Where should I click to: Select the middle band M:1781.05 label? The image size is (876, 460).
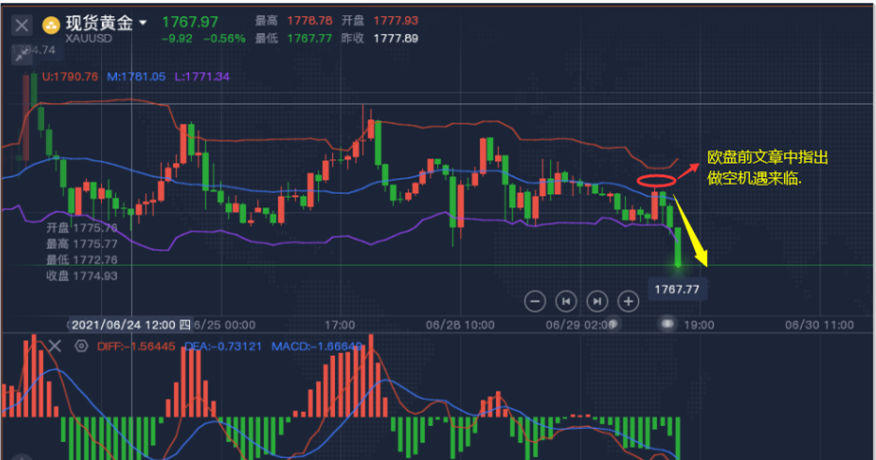click(136, 76)
